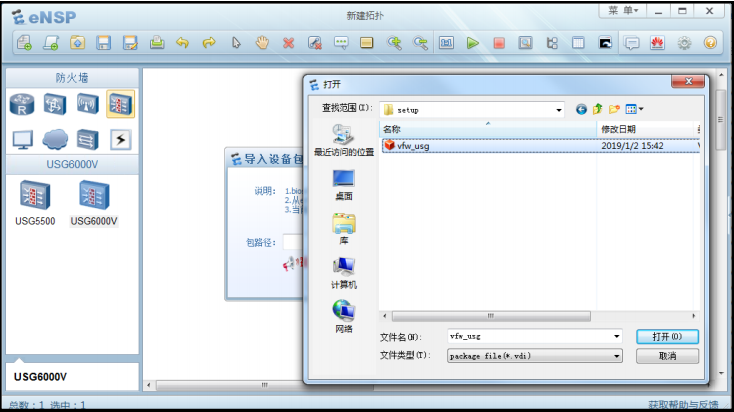Choose the cloud device category icon
The height and width of the screenshot is (412, 734).
(x=56, y=140)
